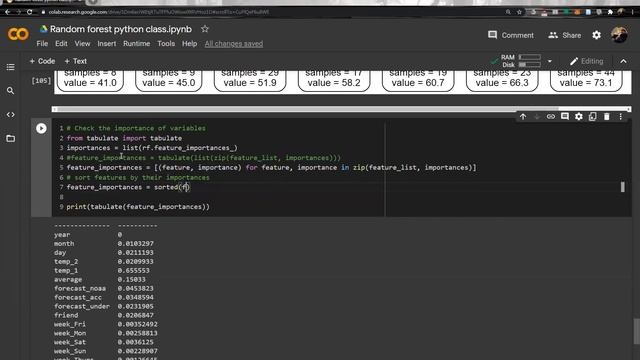Viewport: 640px width, 360px height.
Task: Click the average output row
Action: coord(100,280)
